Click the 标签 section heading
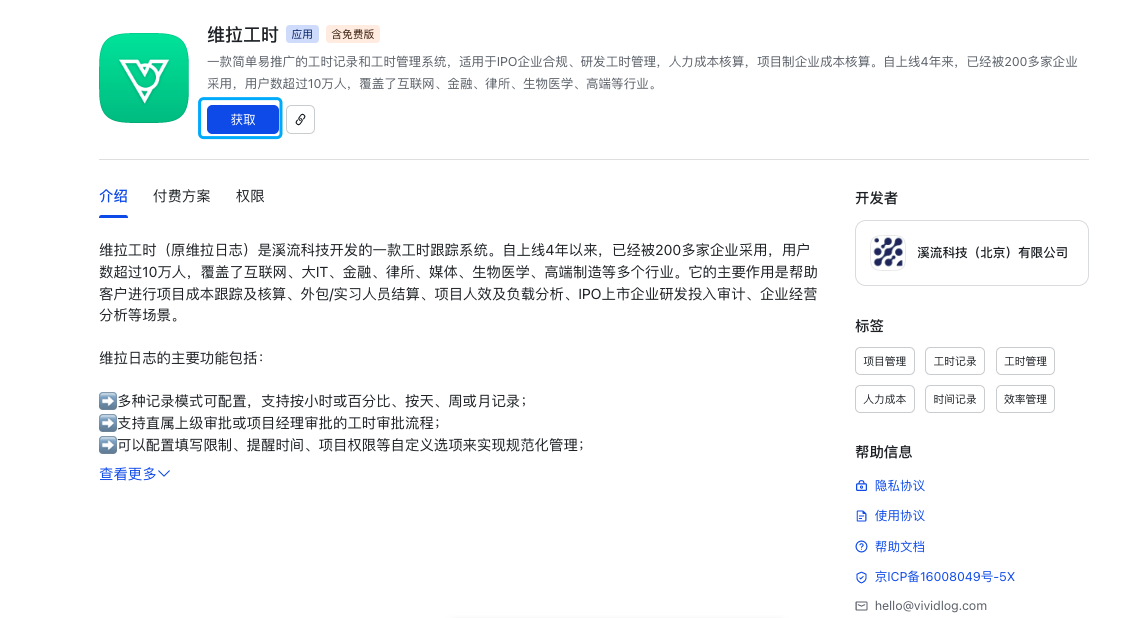 [870, 326]
